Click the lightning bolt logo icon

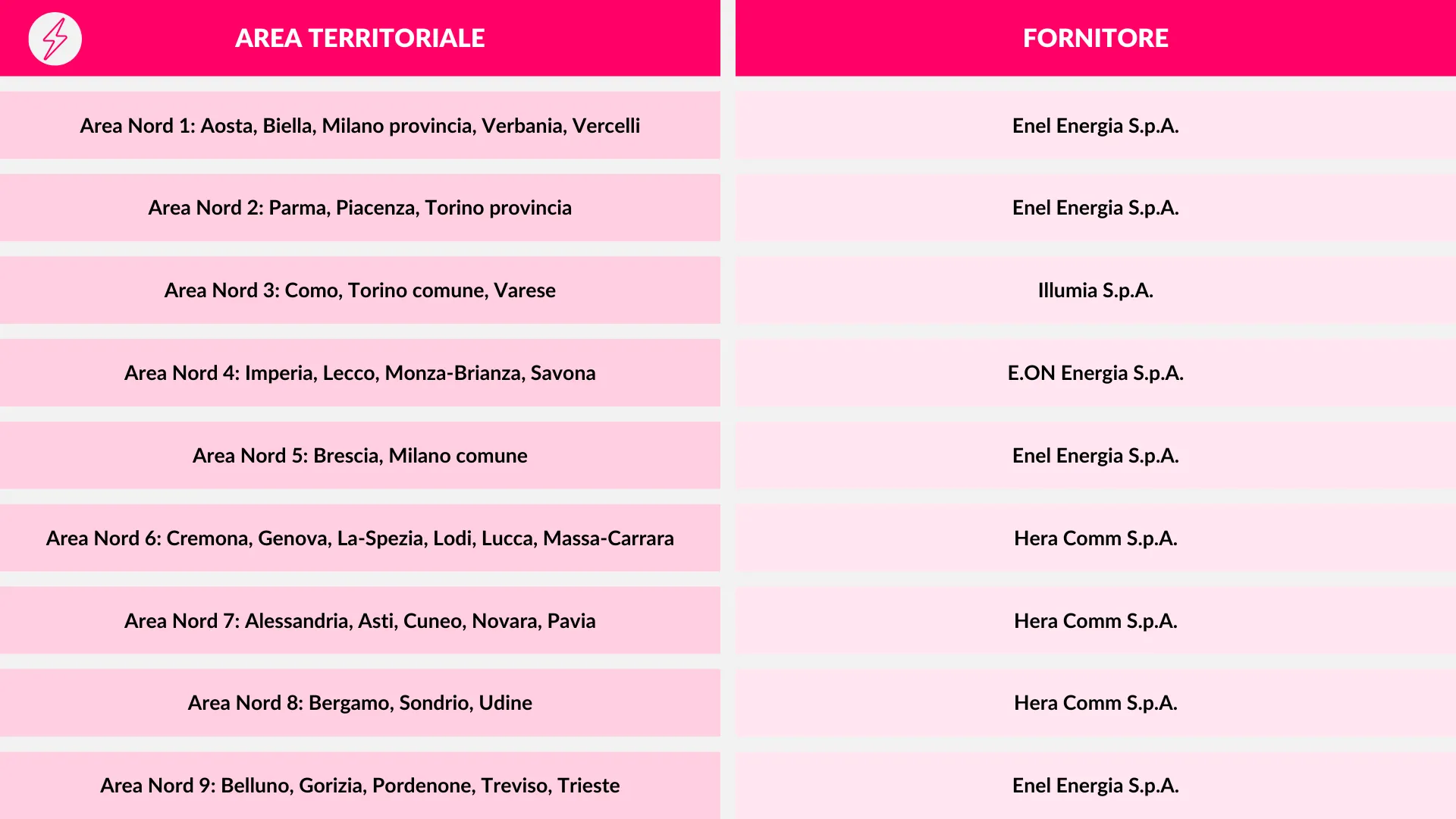click(x=55, y=39)
